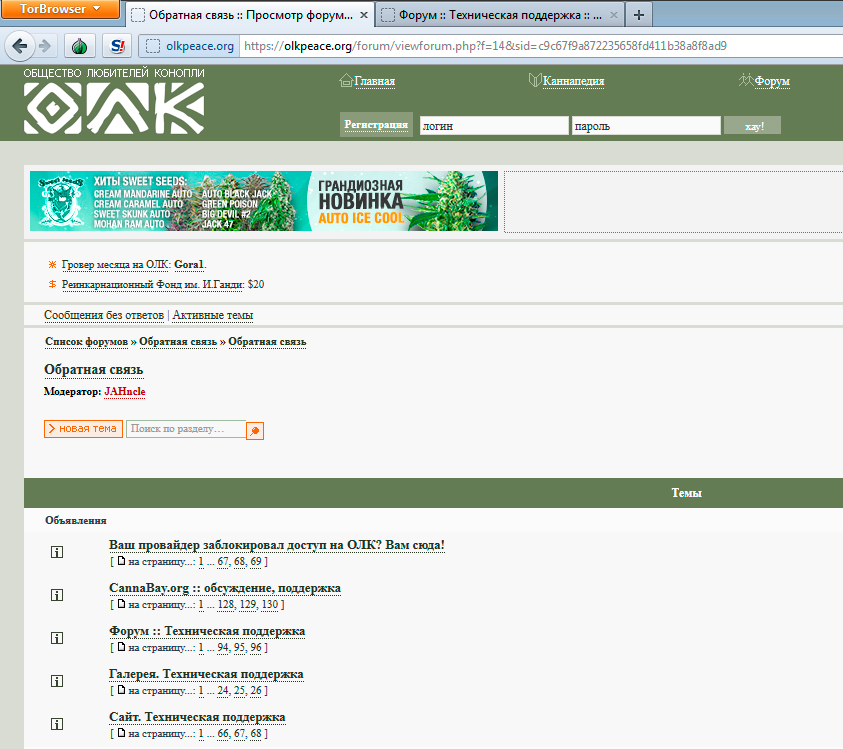Click the orange search icon button
This screenshot has width=843, height=749.
point(255,431)
